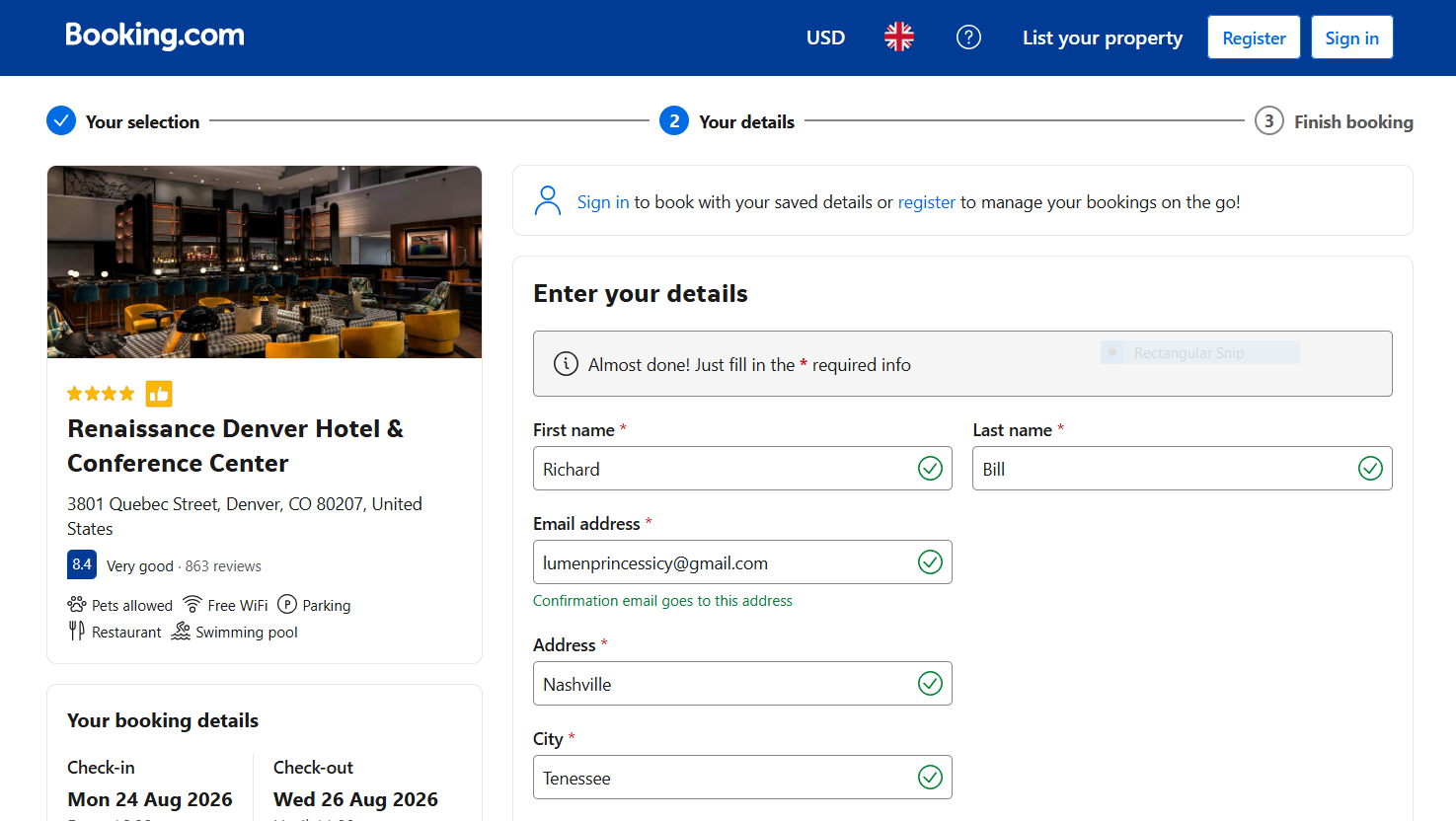Click the City input field

742,778
